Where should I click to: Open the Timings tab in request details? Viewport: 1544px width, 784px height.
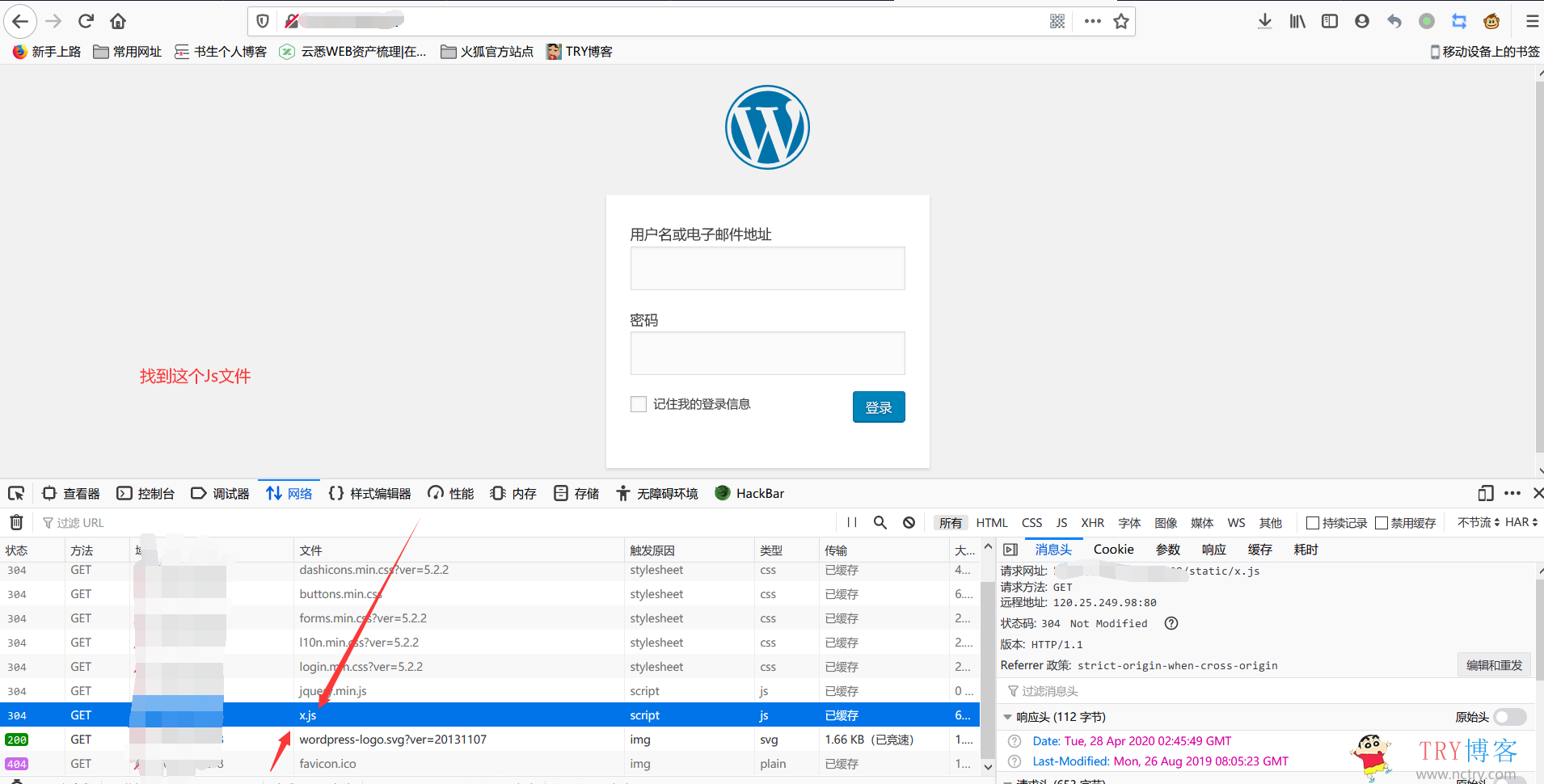click(x=1306, y=550)
